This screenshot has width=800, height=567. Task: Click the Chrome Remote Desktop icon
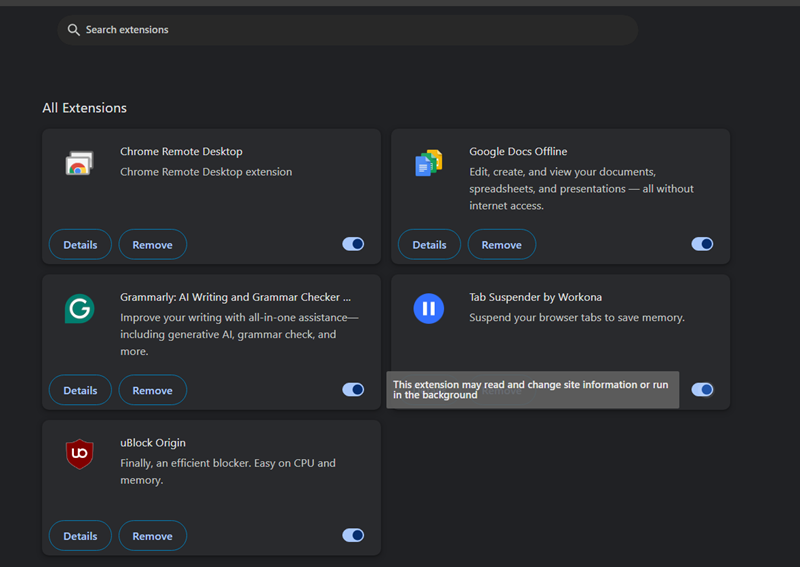[79, 163]
